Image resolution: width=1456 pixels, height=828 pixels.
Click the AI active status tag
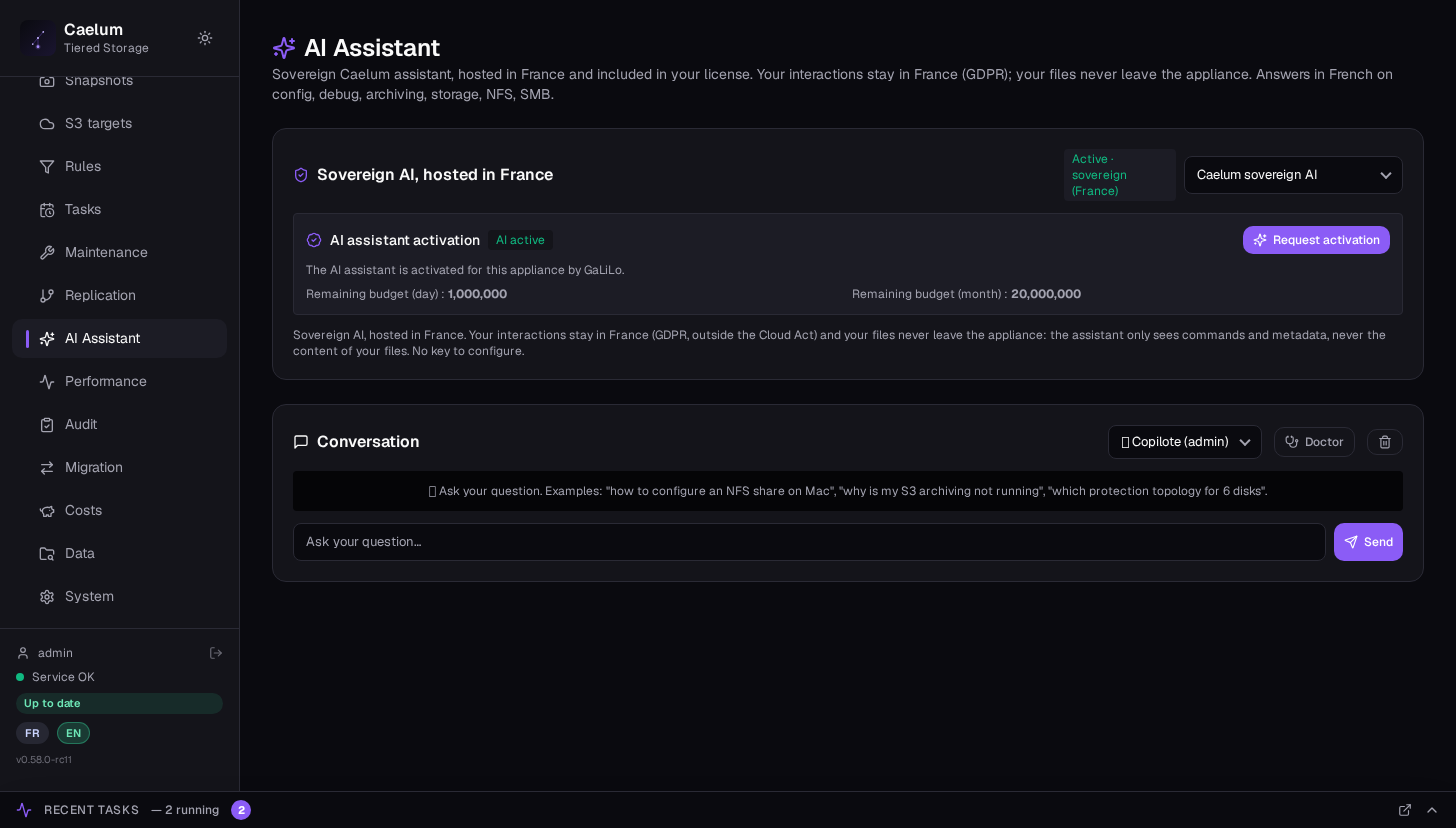[520, 240]
